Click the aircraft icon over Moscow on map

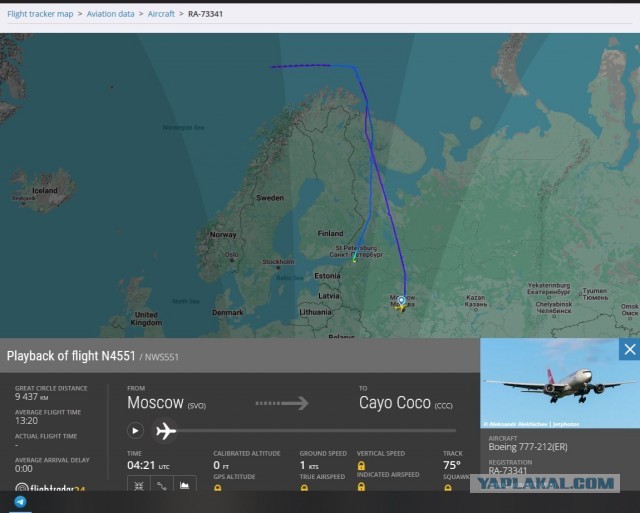[401, 307]
